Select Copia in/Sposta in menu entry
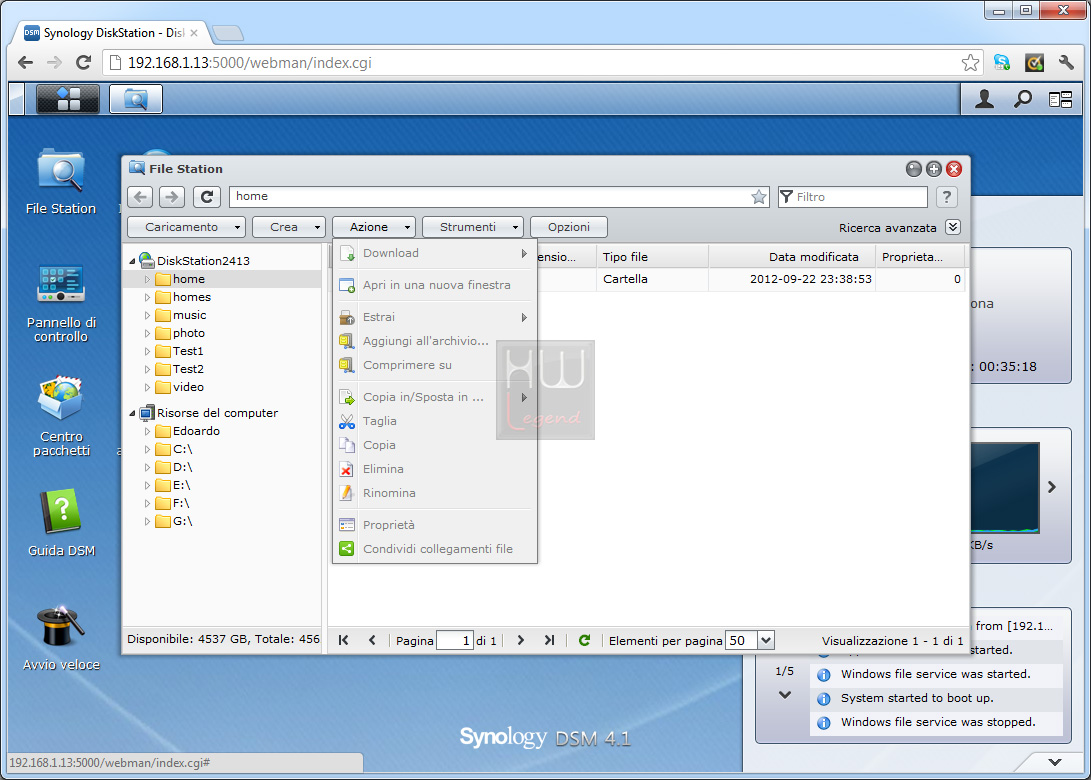The height and width of the screenshot is (780, 1091). [x=435, y=397]
